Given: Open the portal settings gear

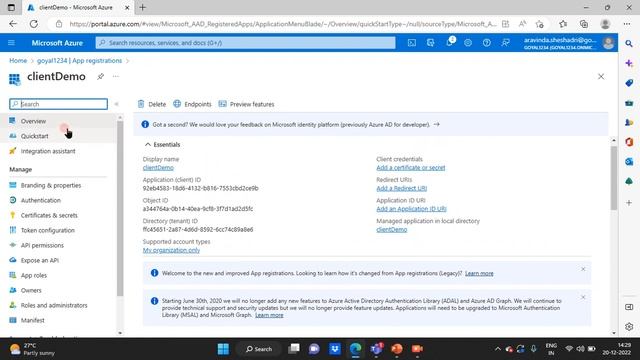Looking at the screenshot, I should click(468, 43).
